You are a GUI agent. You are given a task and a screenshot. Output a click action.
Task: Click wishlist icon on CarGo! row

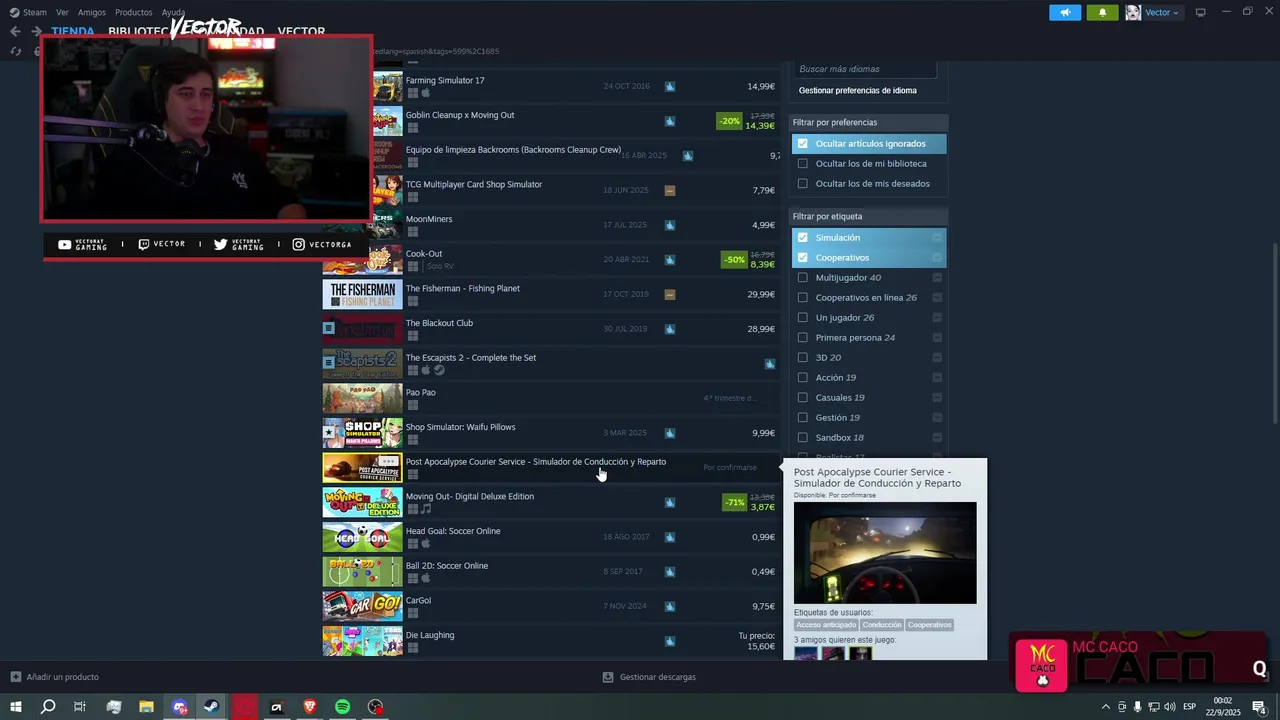pos(670,606)
